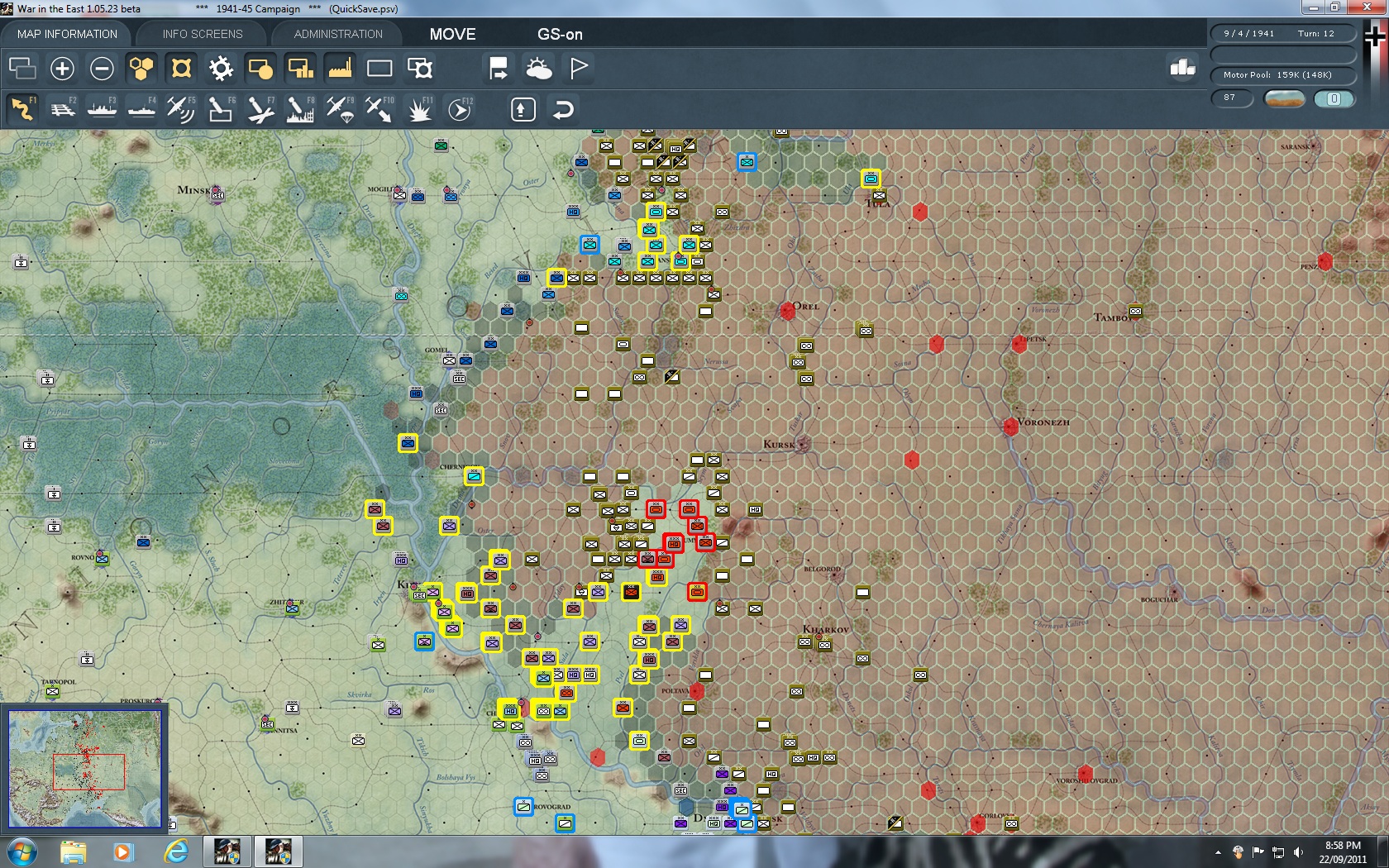The image size is (1389, 868).
Task: Click the white gear-shaped icon in the map toolbar
Action: coord(221,68)
